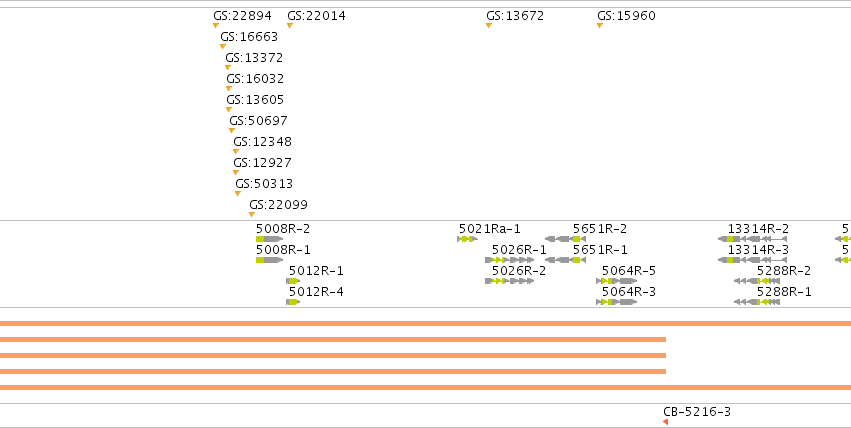The height and width of the screenshot is (428, 851).
Task: Select the GS:22014 insertion triangle marker
Action: pos(290,25)
